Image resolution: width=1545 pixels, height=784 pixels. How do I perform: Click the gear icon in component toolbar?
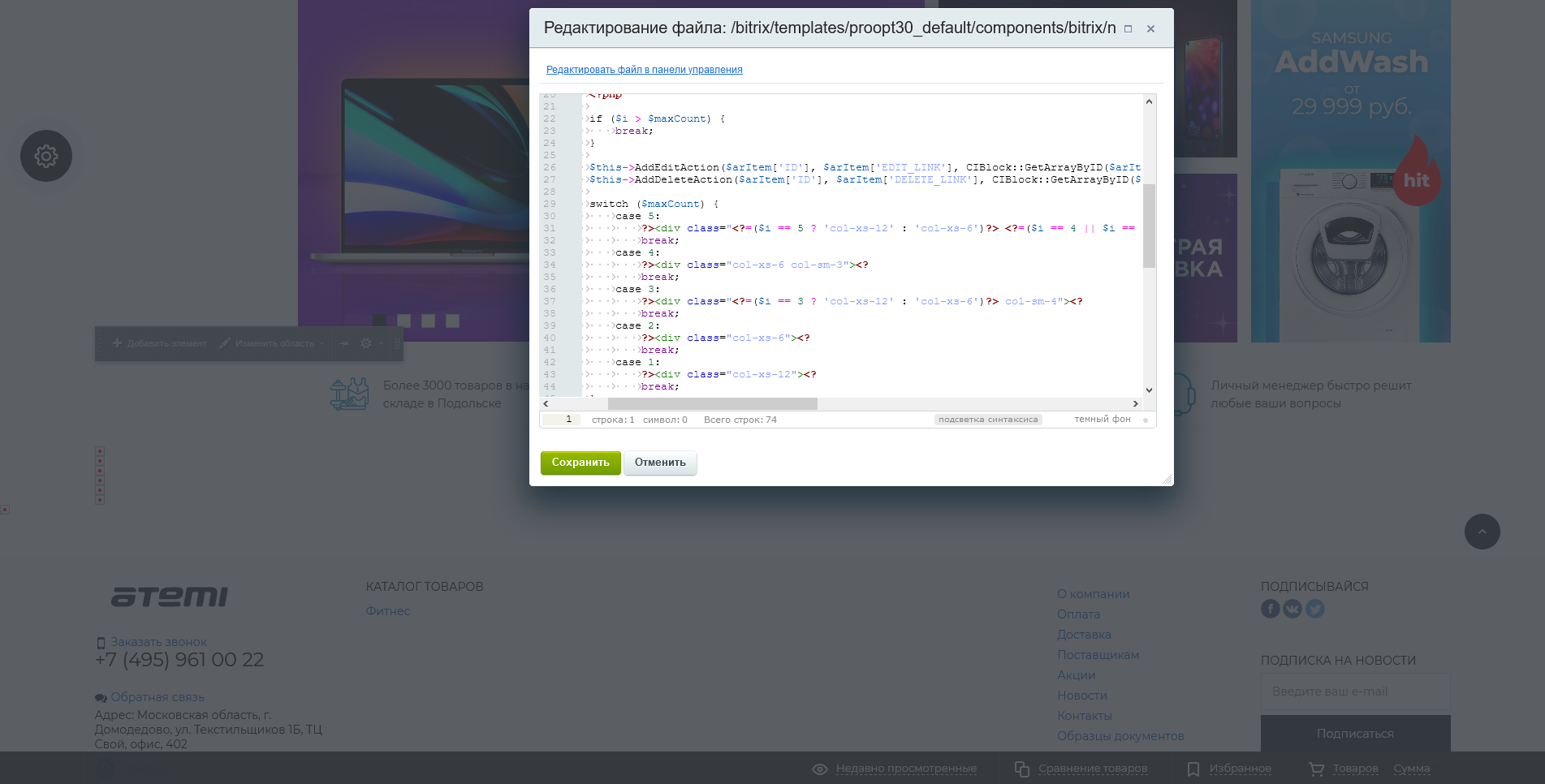pyautogui.click(x=366, y=343)
